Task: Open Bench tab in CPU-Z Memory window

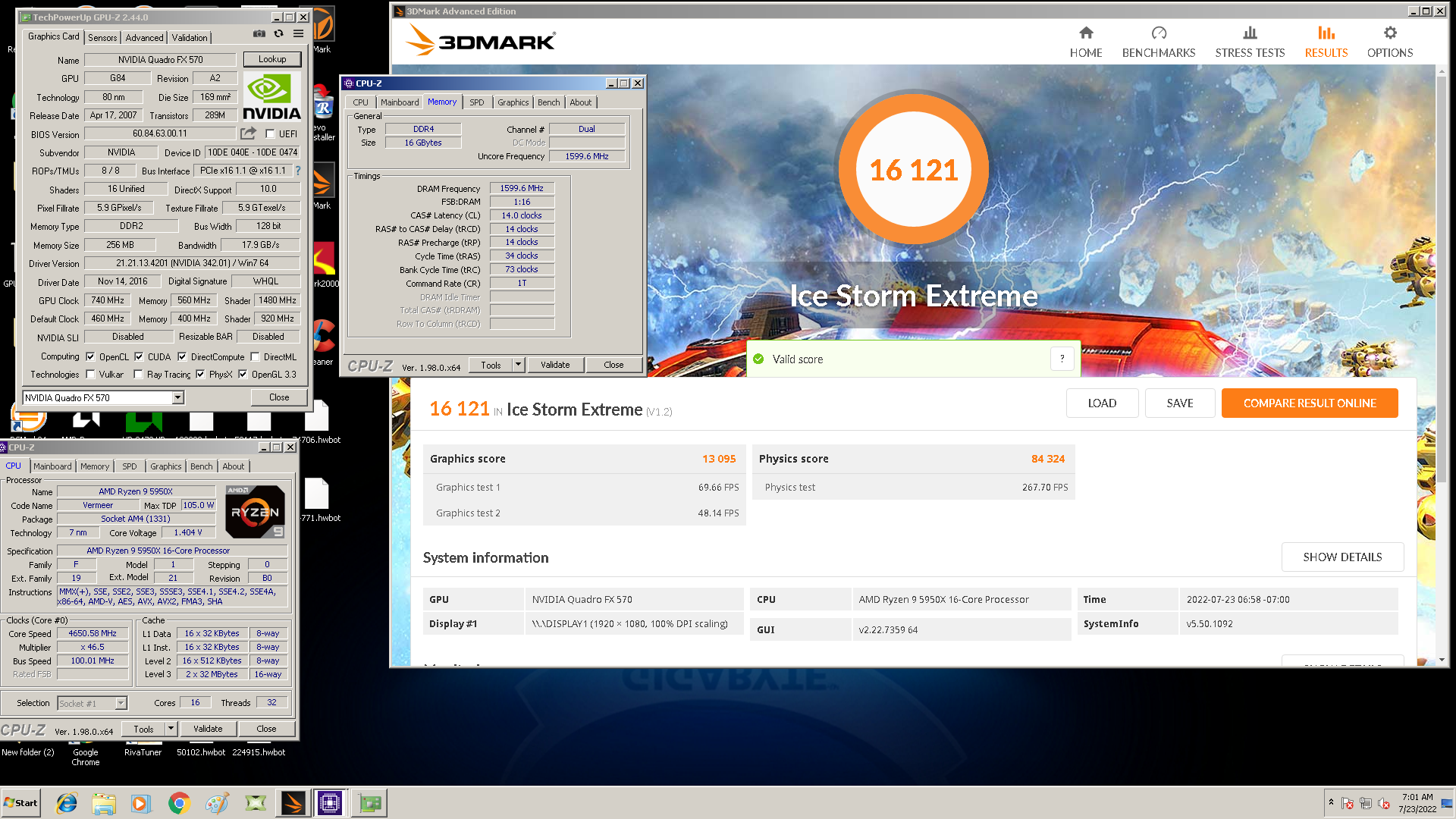Action: click(x=549, y=102)
